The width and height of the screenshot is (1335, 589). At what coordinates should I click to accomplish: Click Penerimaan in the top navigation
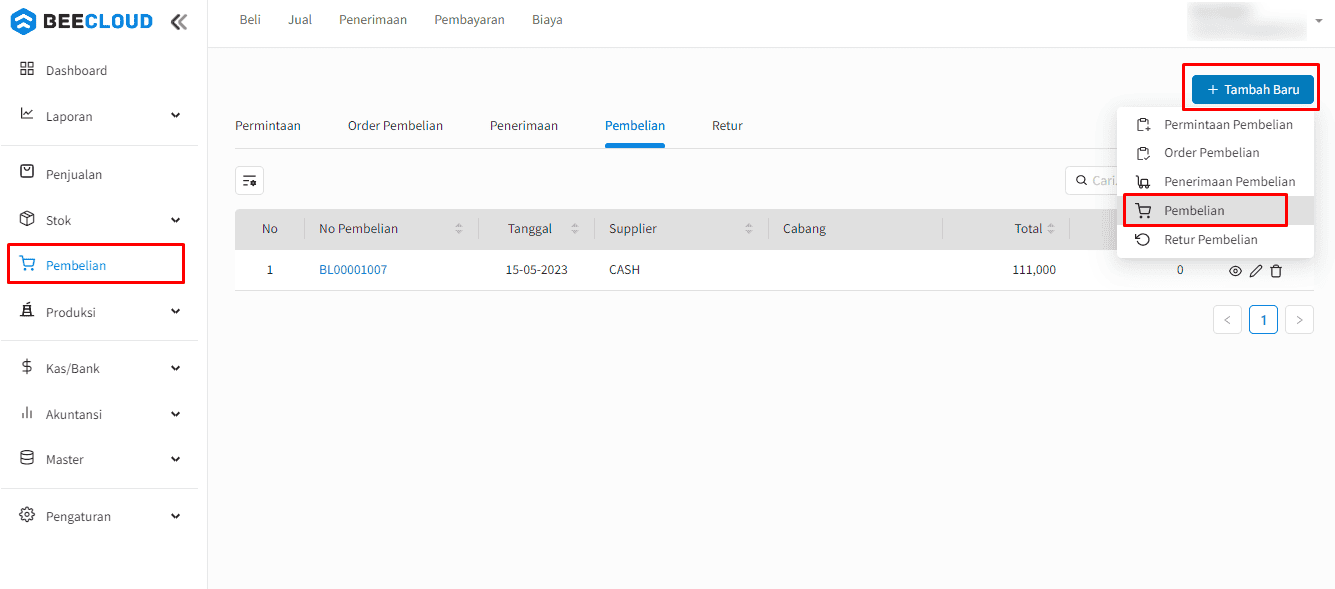click(x=373, y=20)
